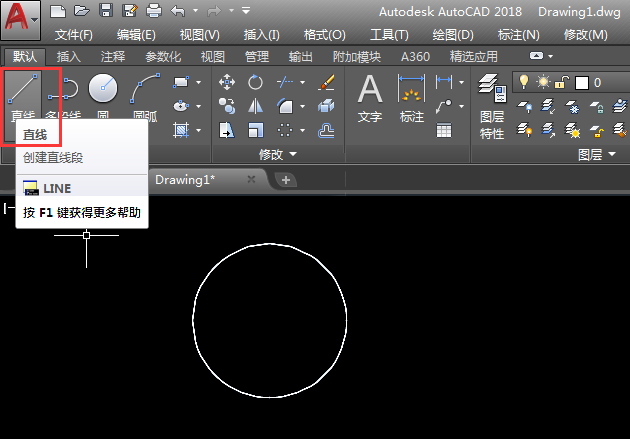
Task: Select the Trim tool
Action: (285, 82)
